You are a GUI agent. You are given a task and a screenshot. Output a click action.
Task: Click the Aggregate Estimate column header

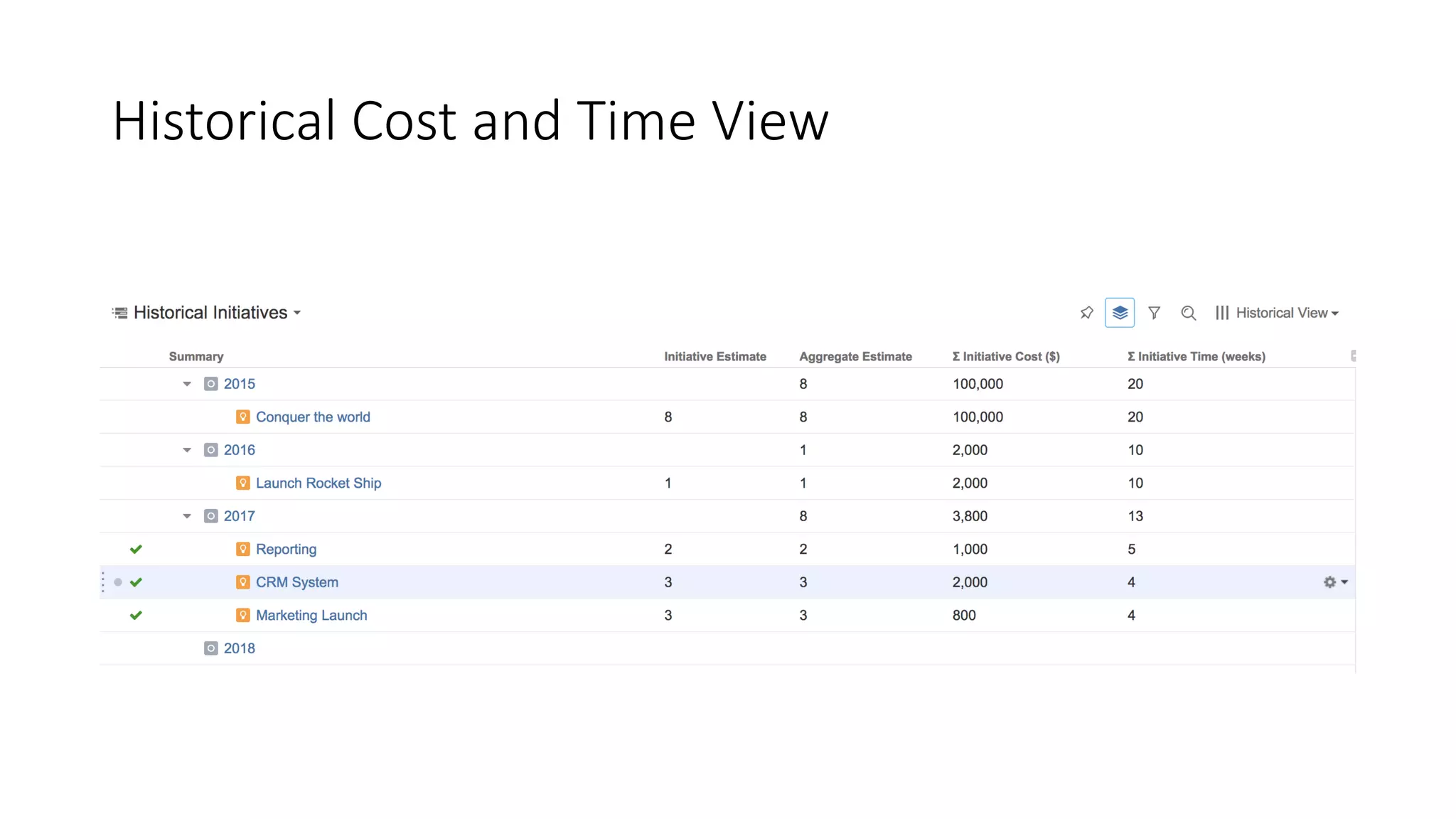(x=855, y=357)
